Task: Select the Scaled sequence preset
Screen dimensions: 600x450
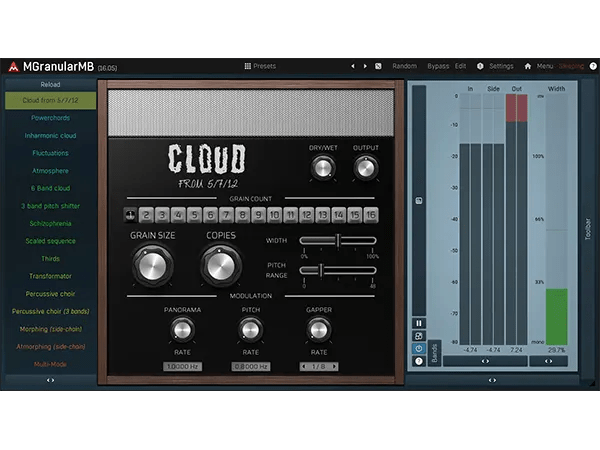Action: tap(51, 241)
